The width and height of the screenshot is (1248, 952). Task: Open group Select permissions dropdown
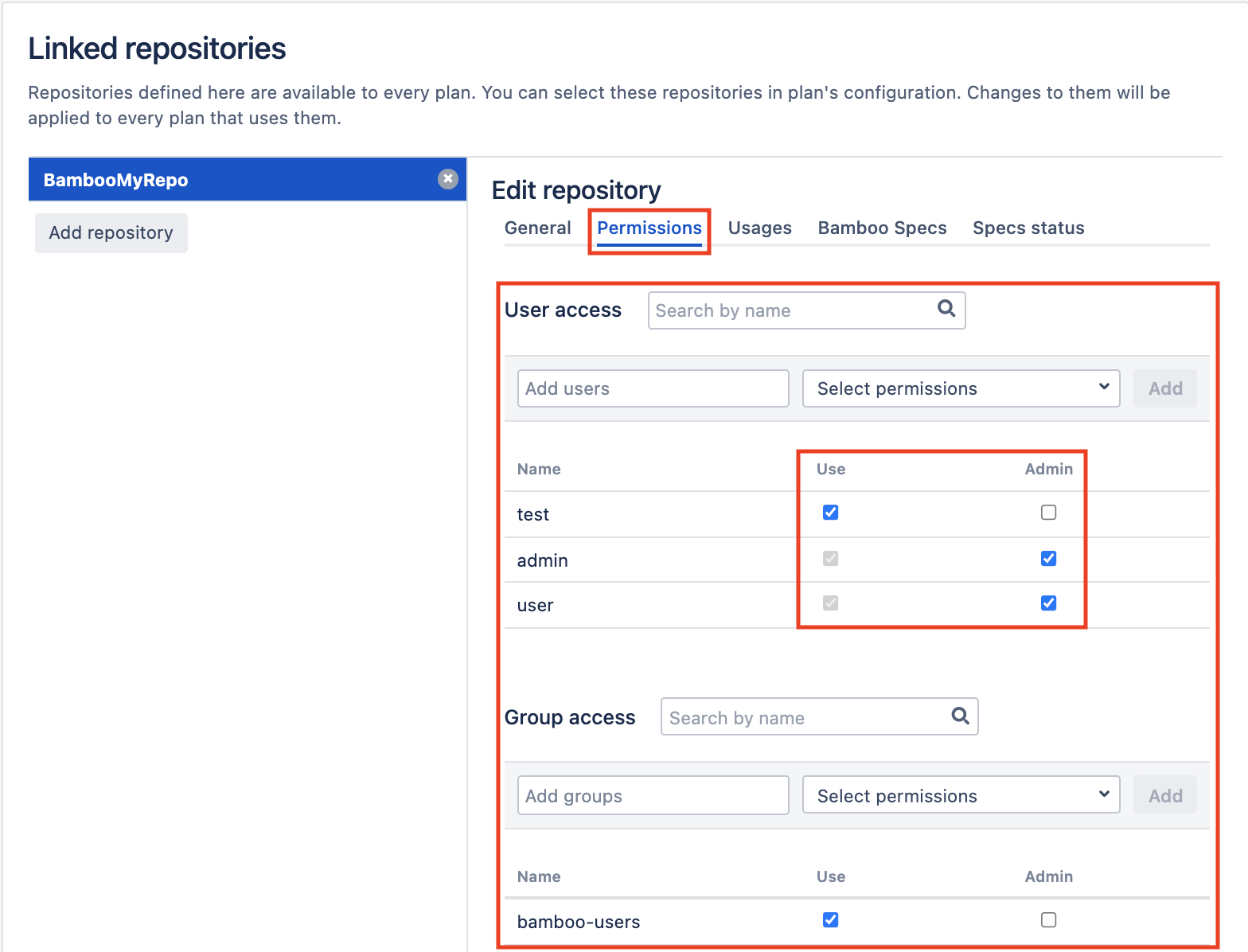(x=961, y=795)
